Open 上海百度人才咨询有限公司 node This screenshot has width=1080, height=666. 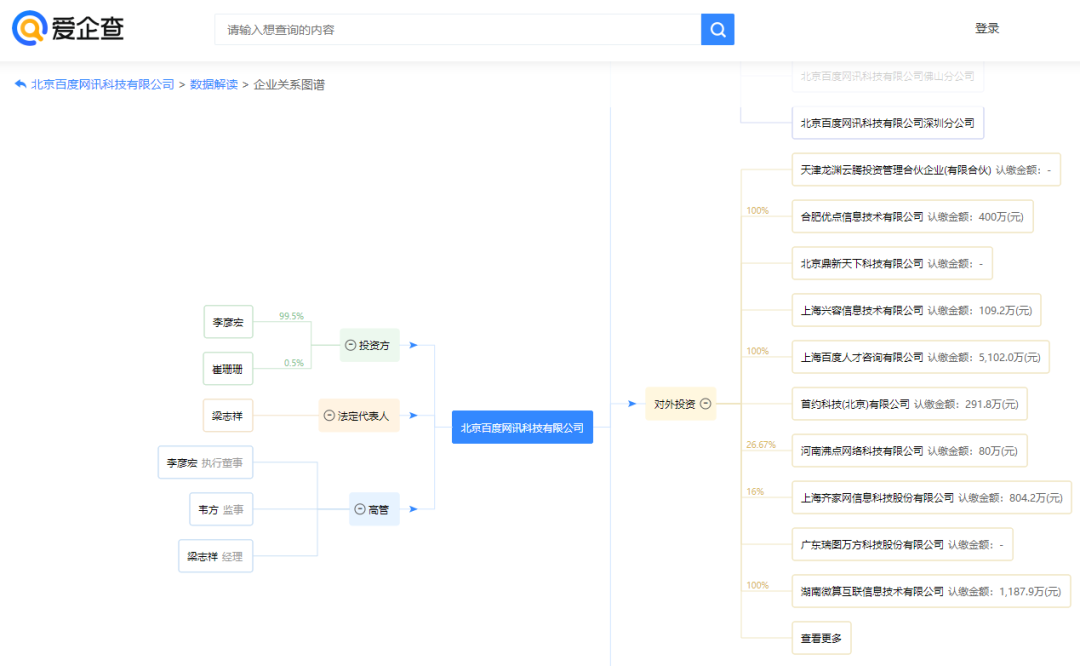[x=920, y=357]
